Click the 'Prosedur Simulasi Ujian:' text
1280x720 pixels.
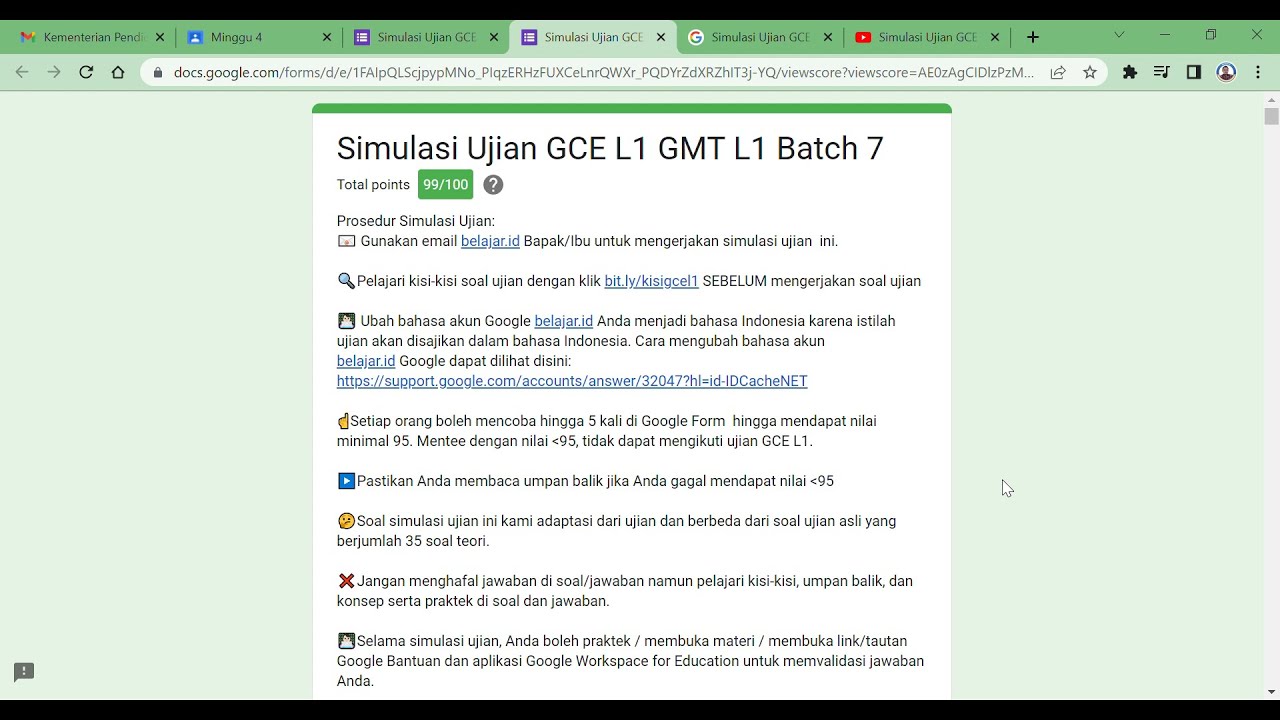[x=416, y=221]
